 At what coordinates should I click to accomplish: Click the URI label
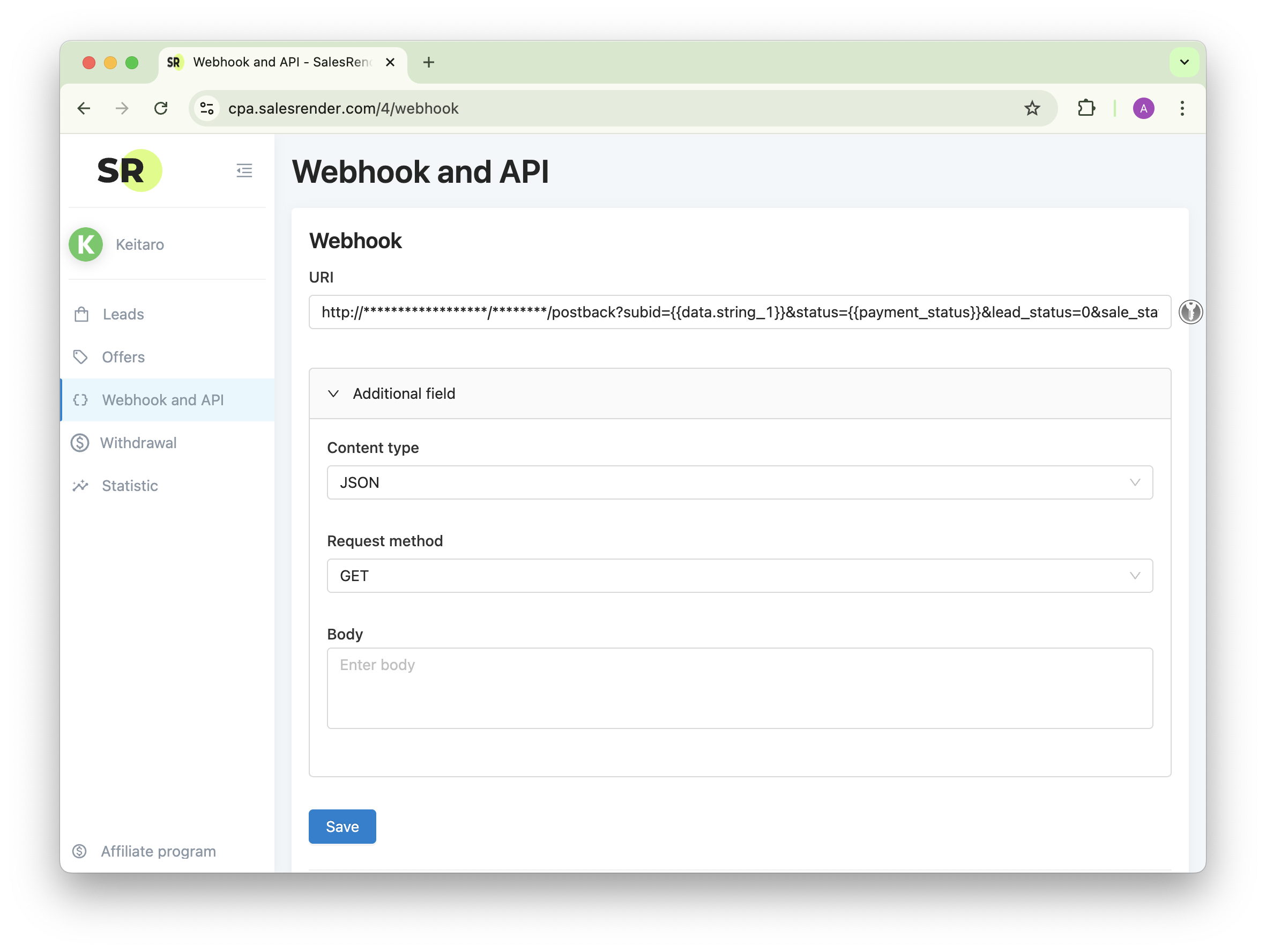[321, 277]
